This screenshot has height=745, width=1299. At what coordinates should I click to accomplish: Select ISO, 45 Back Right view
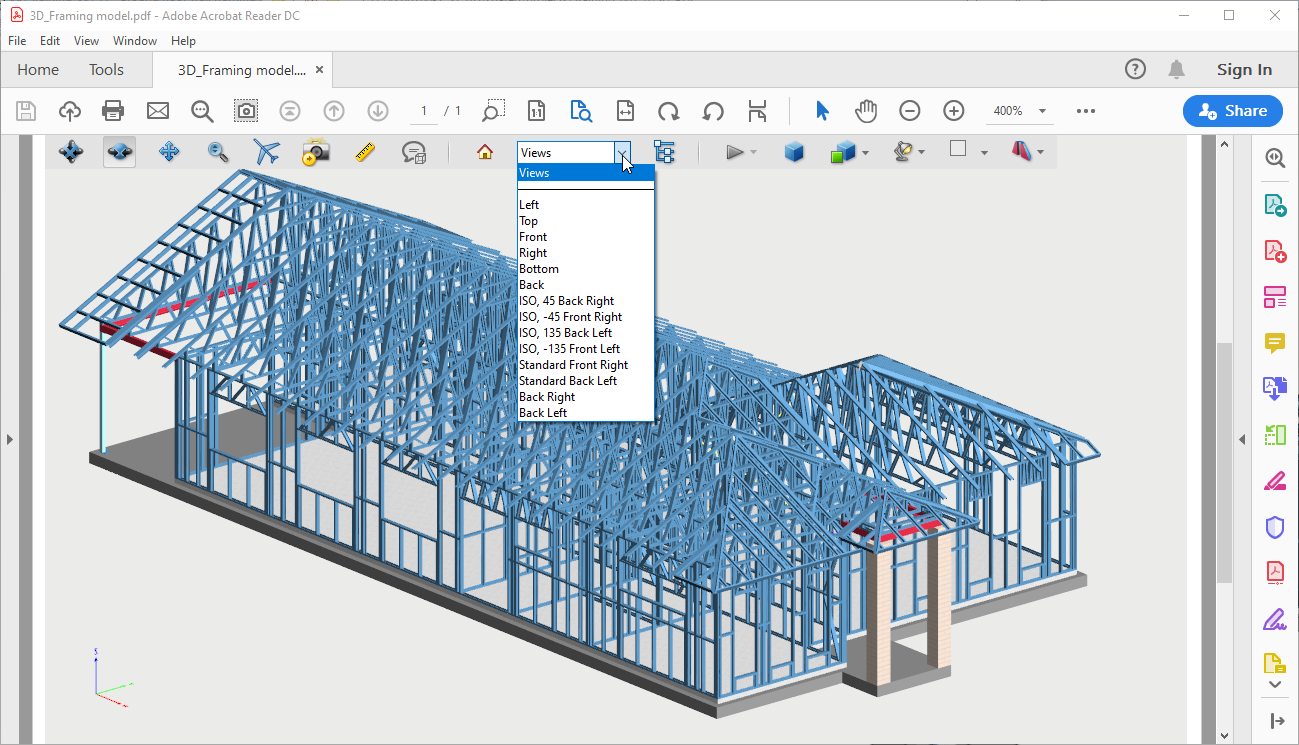(566, 301)
